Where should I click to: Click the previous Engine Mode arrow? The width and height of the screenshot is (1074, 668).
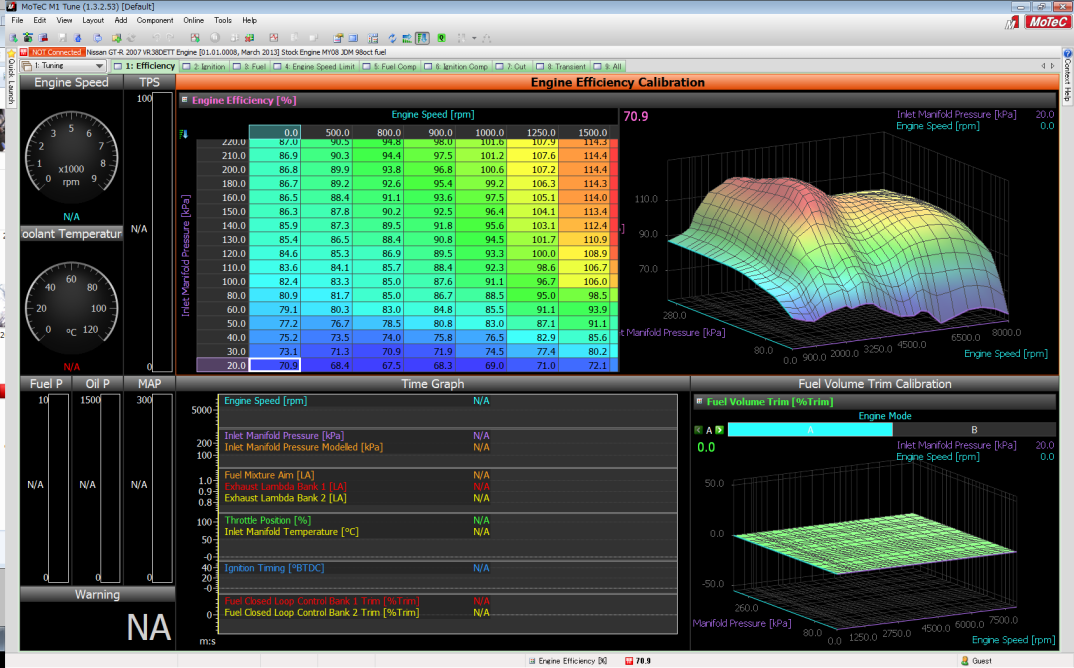[699, 430]
